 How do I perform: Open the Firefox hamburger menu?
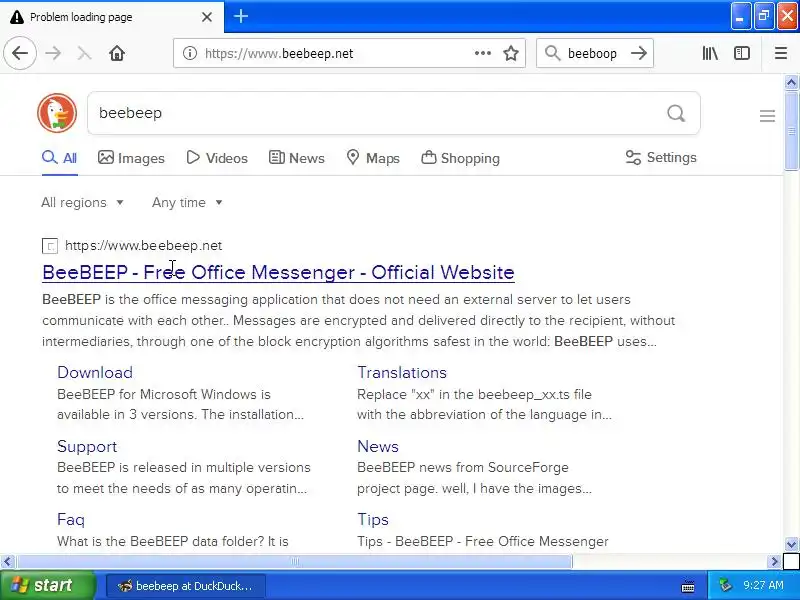[781, 53]
